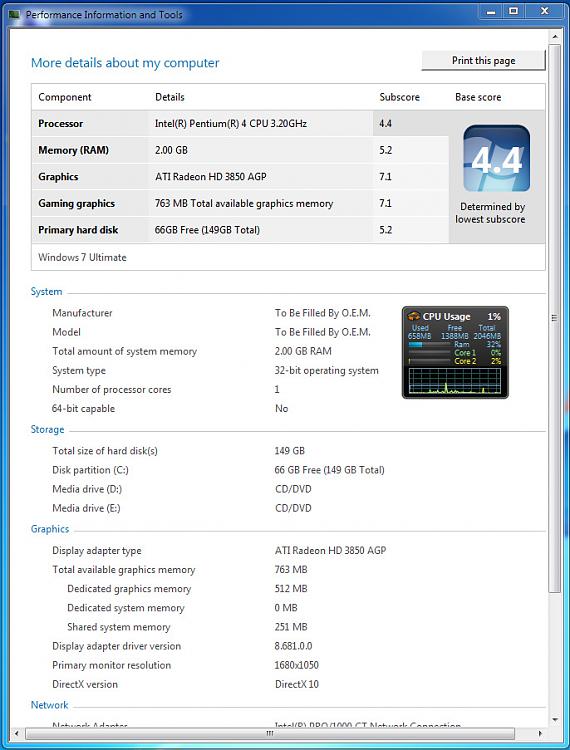Click the DirectX 10 value
The width and height of the screenshot is (570, 750).
click(297, 684)
